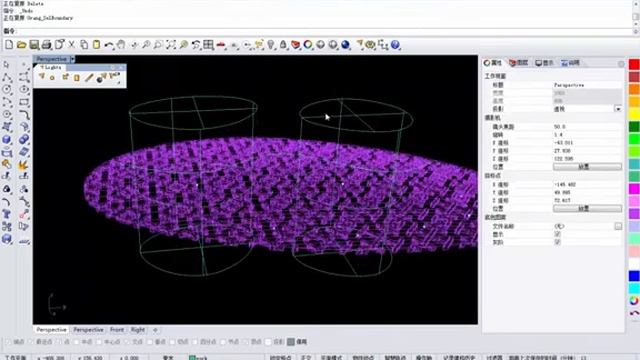
Task: Create spotlight from the Lights toolbar
Action: tap(41, 77)
